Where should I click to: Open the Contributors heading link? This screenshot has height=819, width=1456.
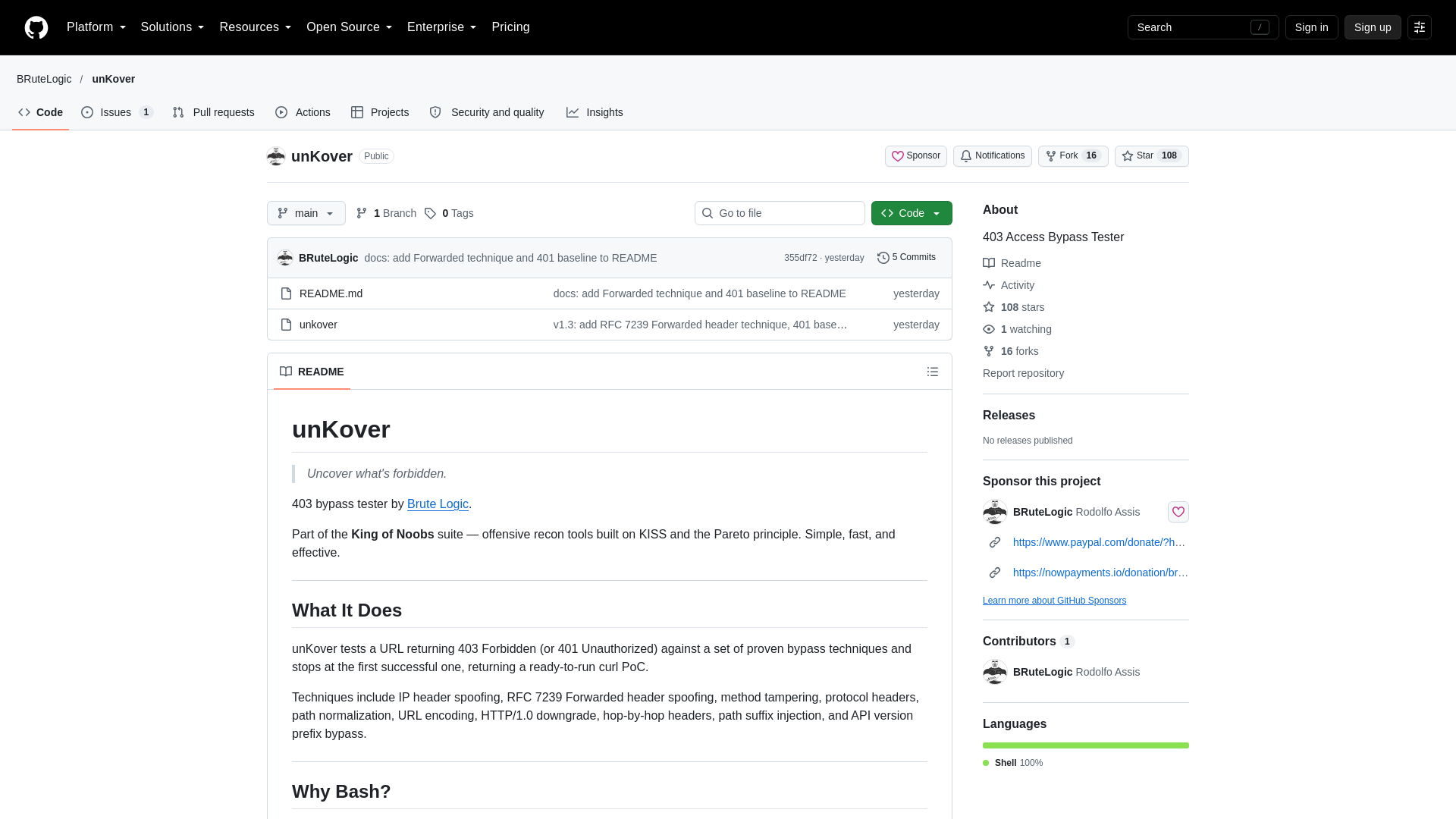pos(1028,642)
